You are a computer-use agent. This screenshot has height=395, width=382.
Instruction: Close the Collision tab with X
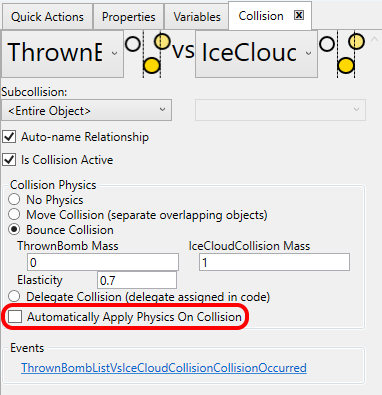point(299,15)
